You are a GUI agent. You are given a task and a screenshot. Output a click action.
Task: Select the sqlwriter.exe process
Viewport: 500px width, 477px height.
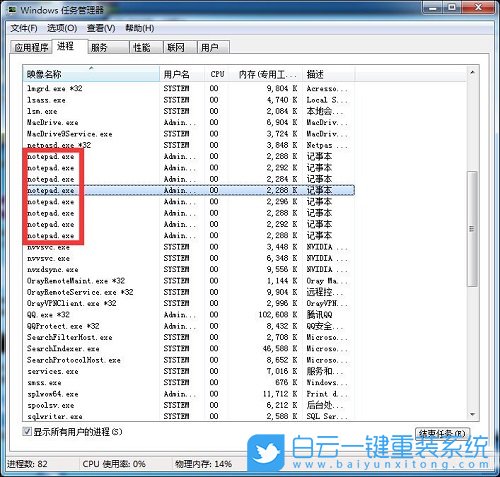pos(189,416)
